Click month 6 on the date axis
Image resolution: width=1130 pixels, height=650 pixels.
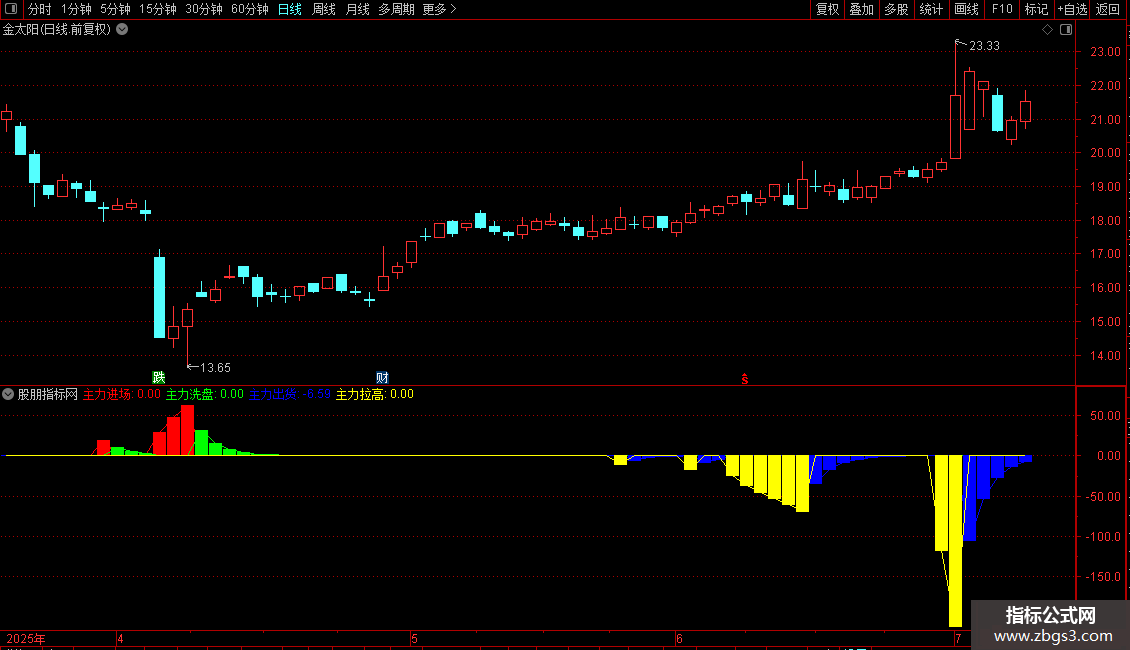click(x=679, y=638)
